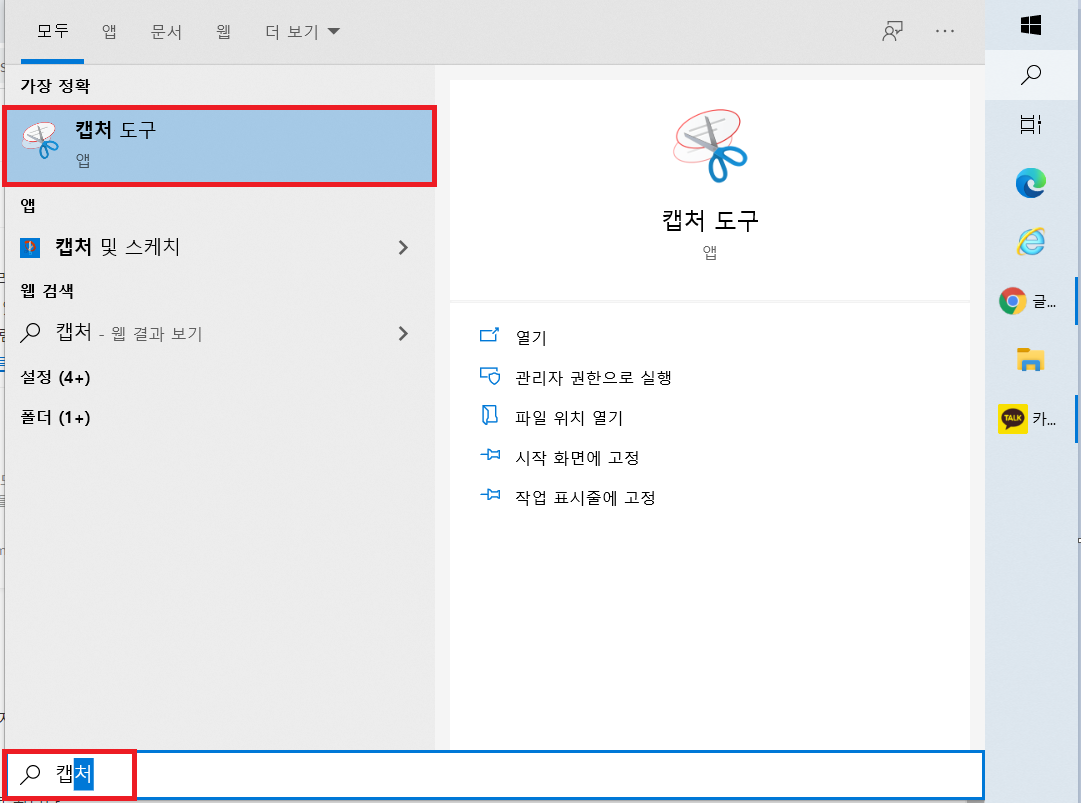Open the three-dot options menu

tap(945, 31)
